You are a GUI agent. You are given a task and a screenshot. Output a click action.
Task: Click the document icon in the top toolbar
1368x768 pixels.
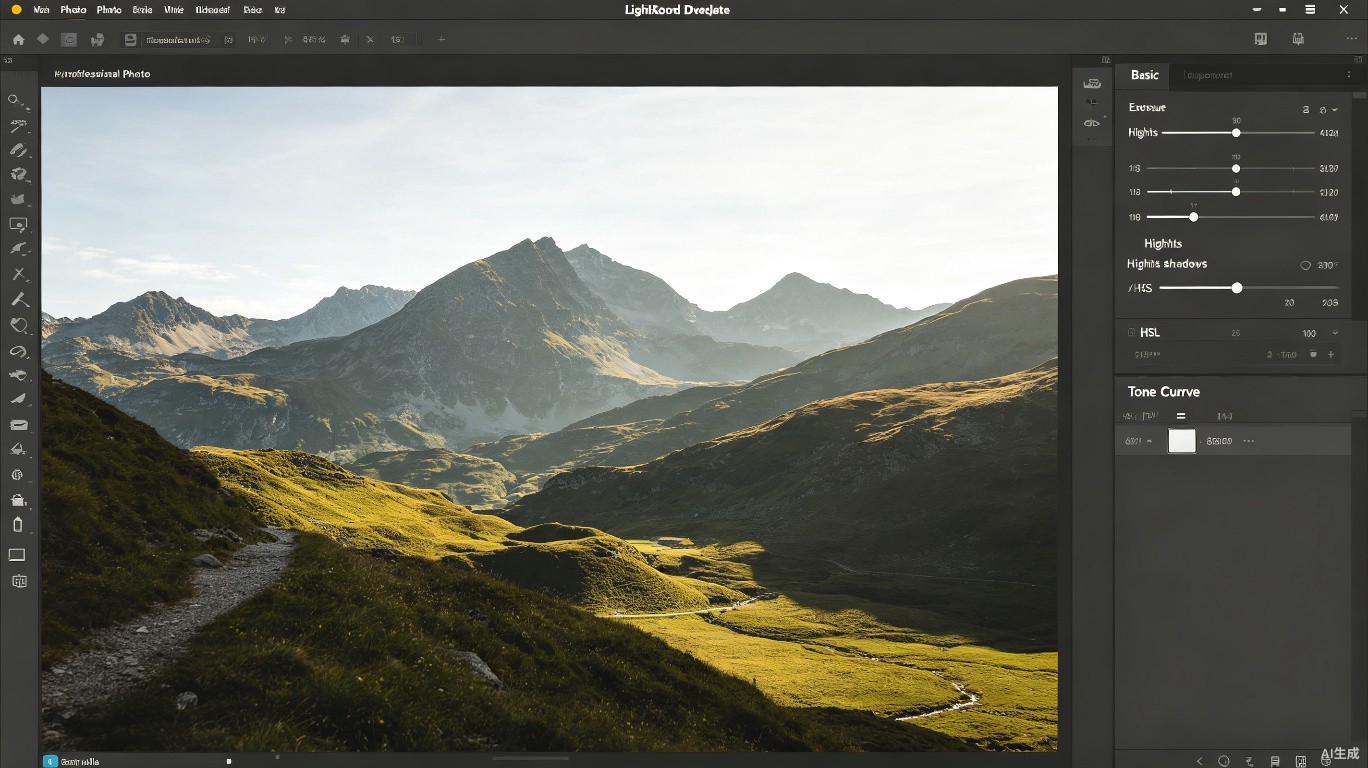pos(130,40)
